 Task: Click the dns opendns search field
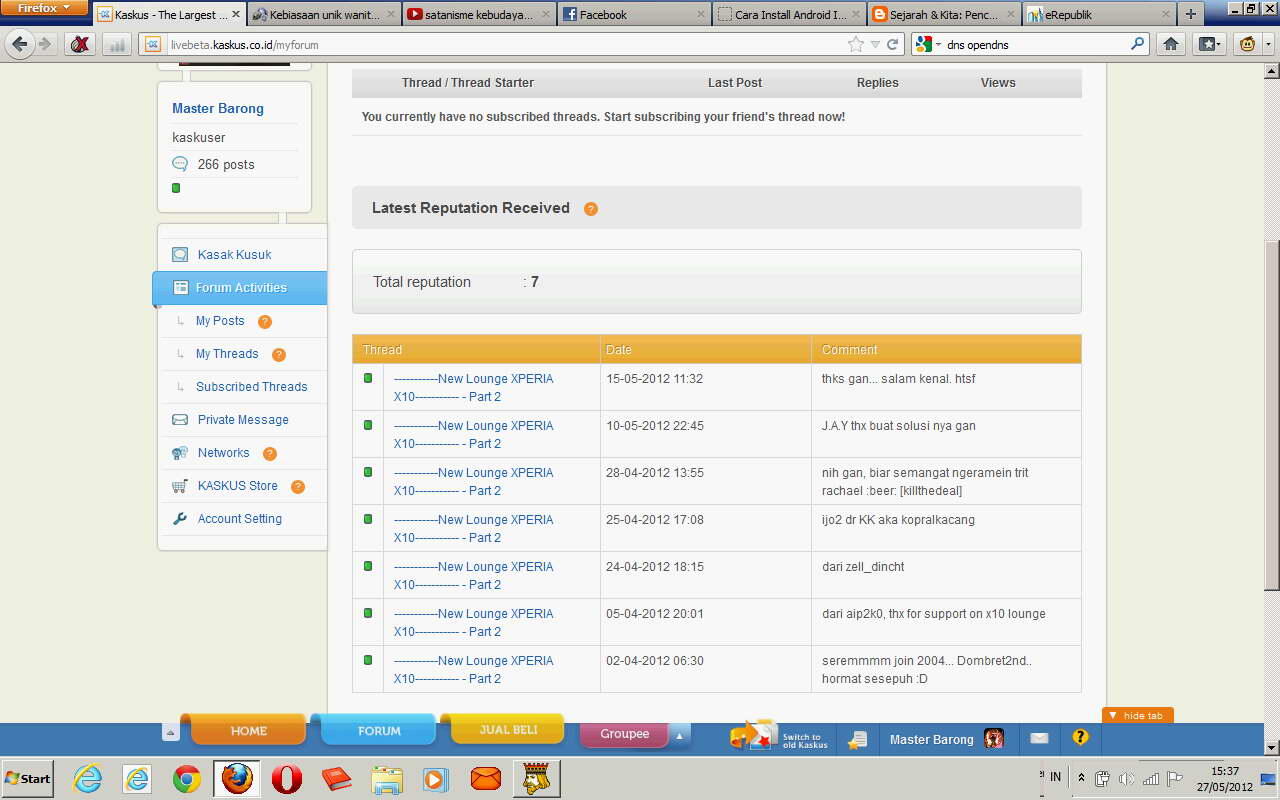(1035, 45)
